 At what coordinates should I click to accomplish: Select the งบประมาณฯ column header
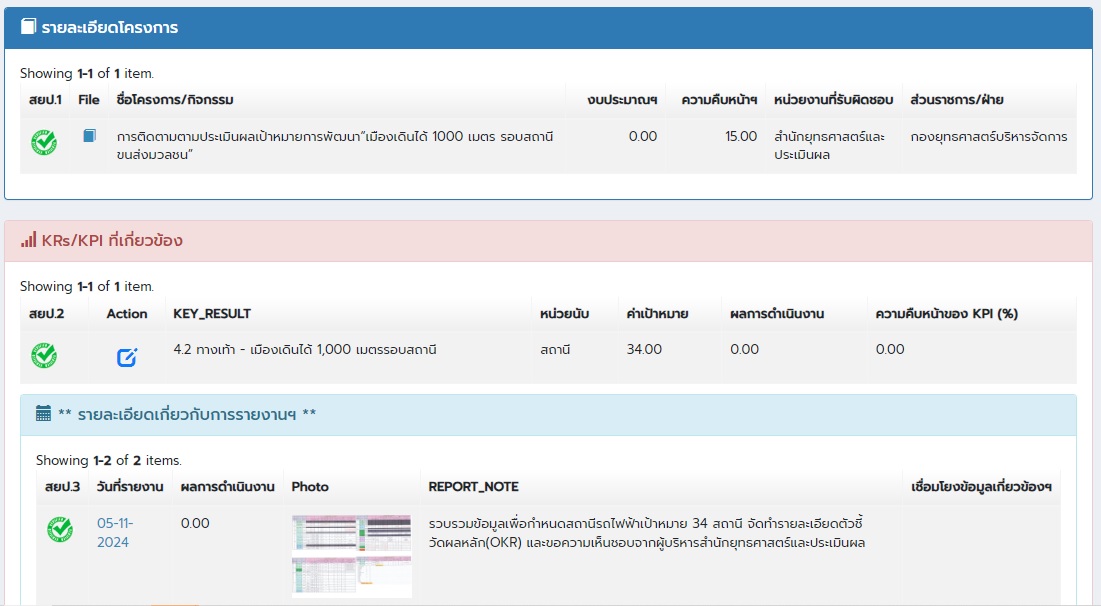coord(622,100)
